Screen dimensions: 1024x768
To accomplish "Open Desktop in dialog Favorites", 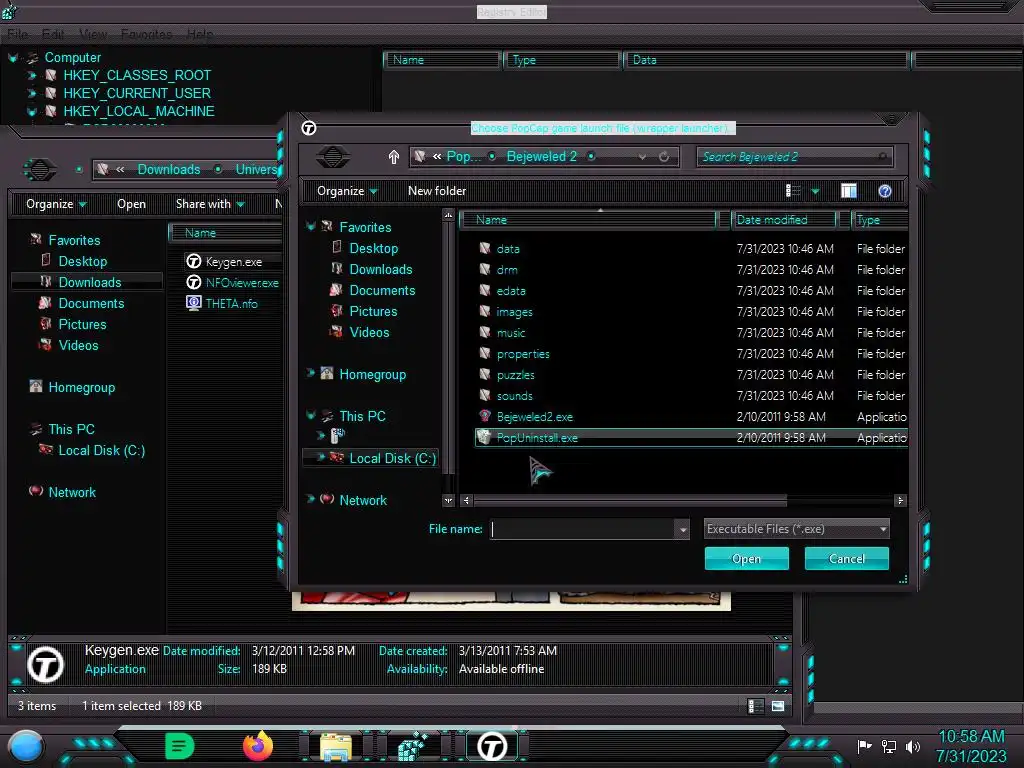I will 374,249.
